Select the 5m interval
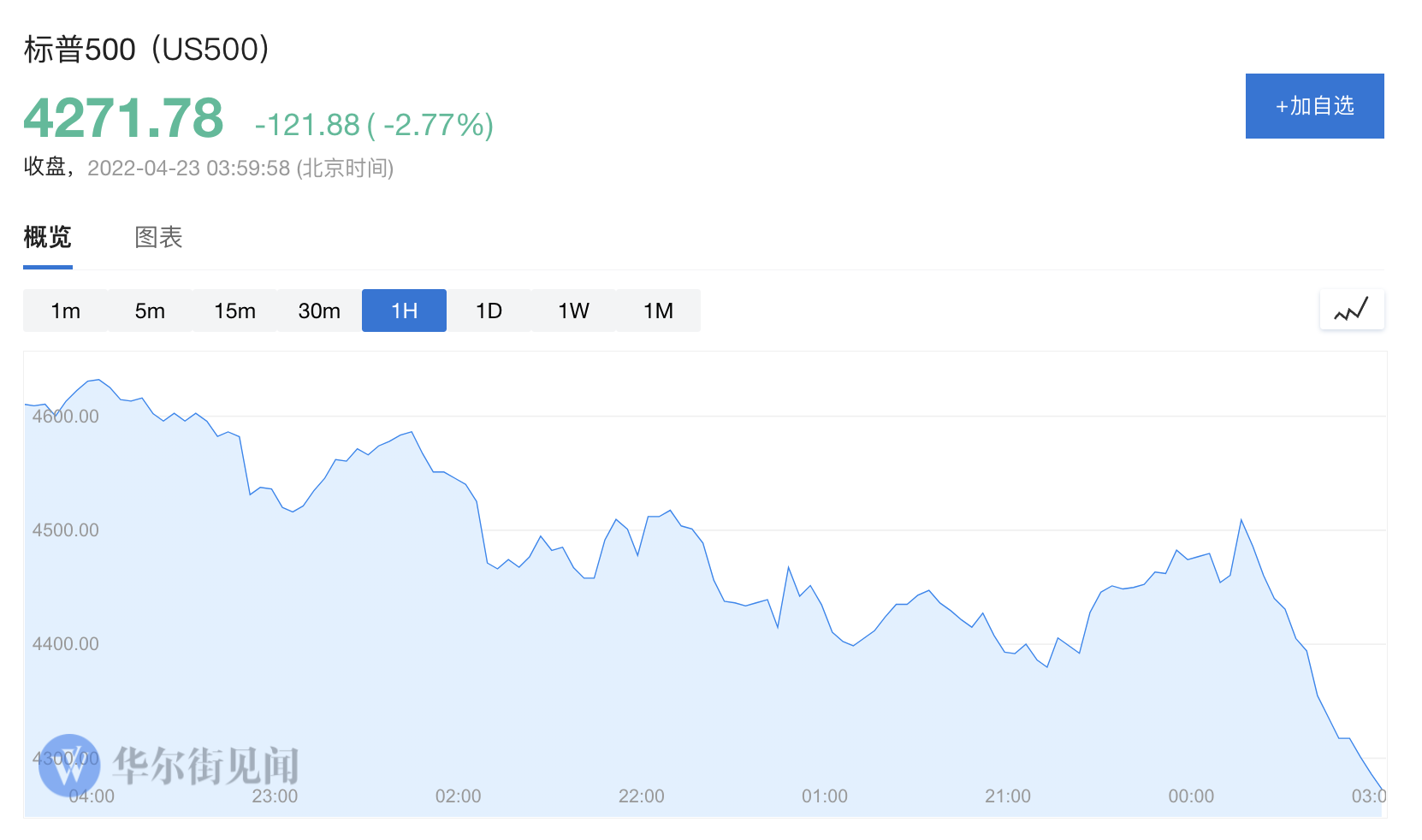The height and width of the screenshot is (840, 1422). click(x=150, y=311)
